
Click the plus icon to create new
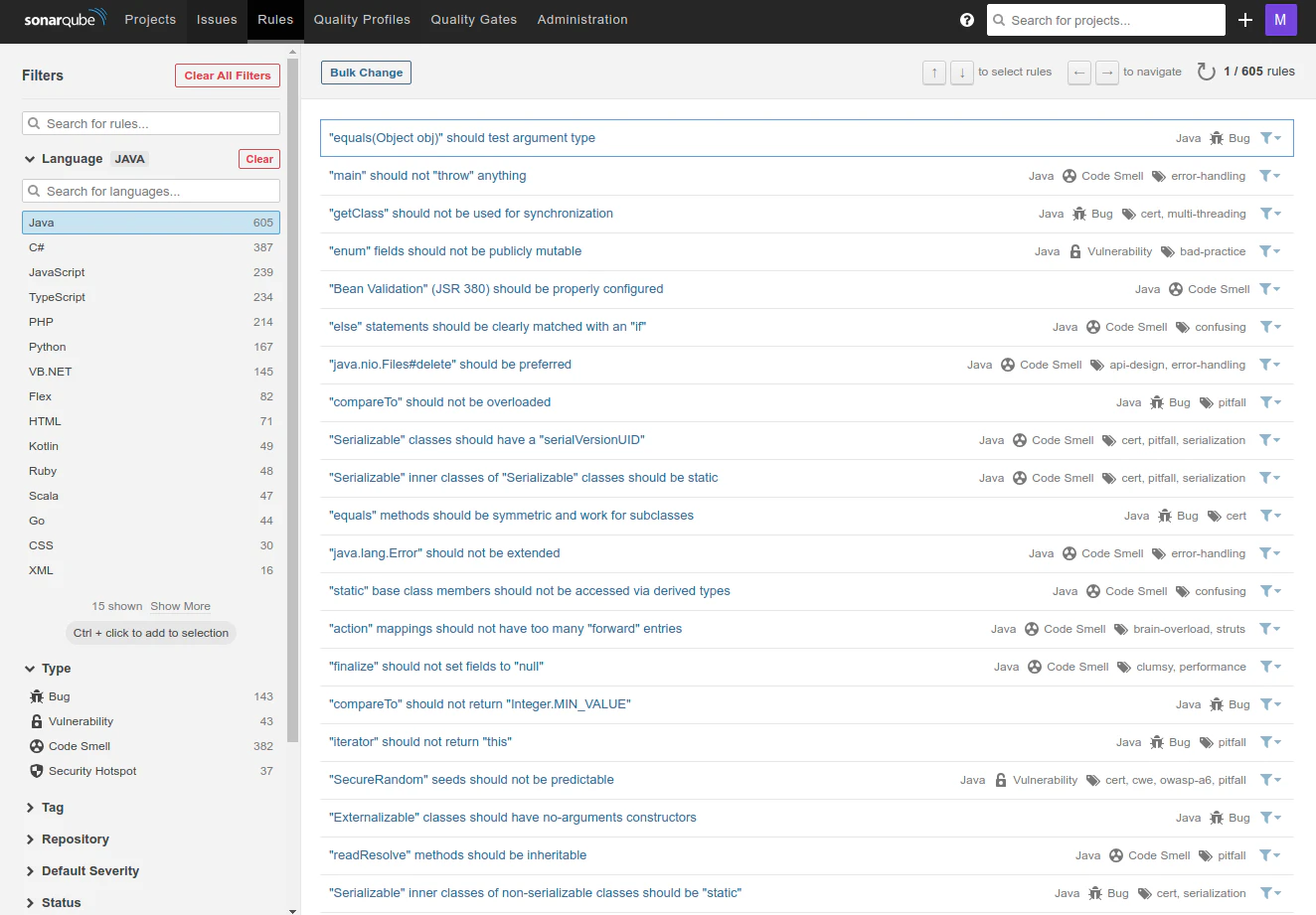[1245, 20]
